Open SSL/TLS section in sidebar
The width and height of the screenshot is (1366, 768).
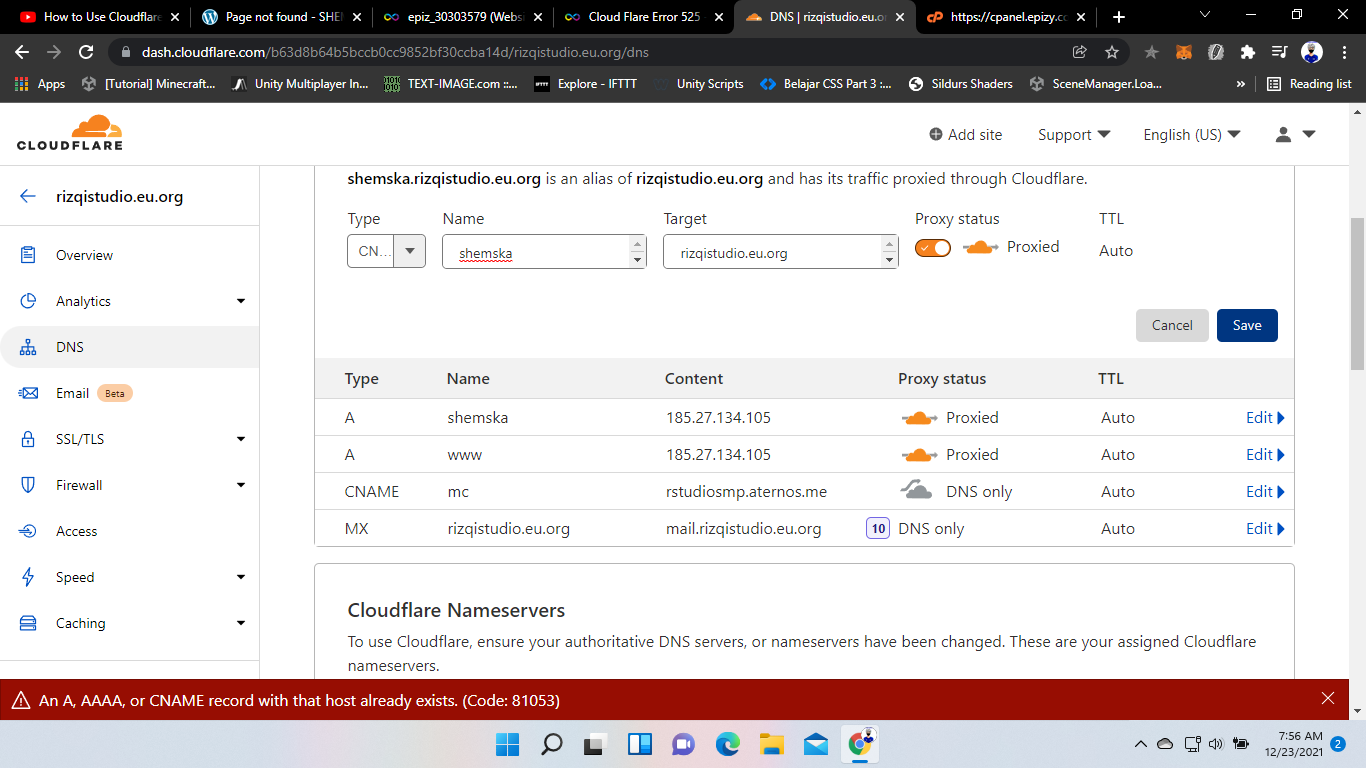tap(80, 439)
